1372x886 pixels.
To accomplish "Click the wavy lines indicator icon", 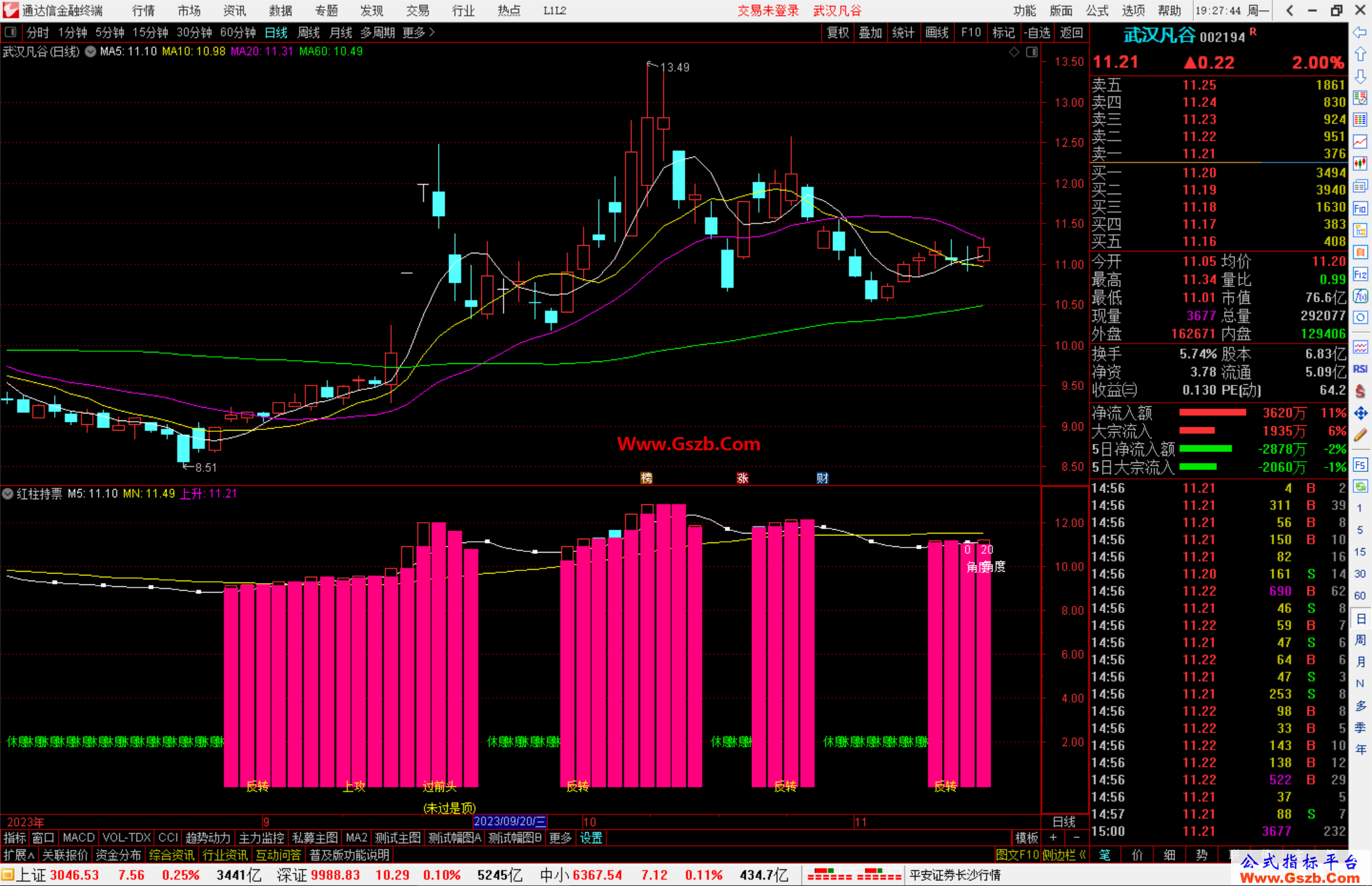I will pyautogui.click(x=1360, y=347).
